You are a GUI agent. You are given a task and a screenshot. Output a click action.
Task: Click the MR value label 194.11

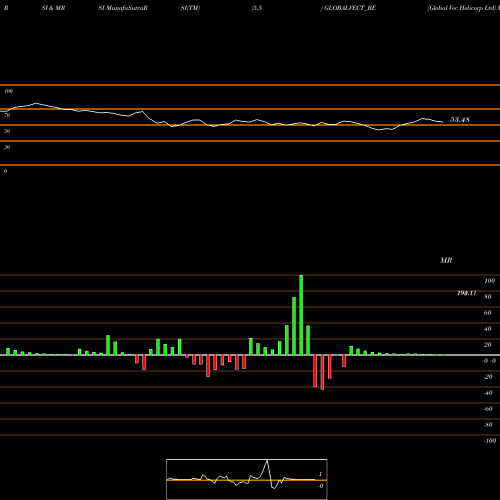pyautogui.click(x=467, y=293)
